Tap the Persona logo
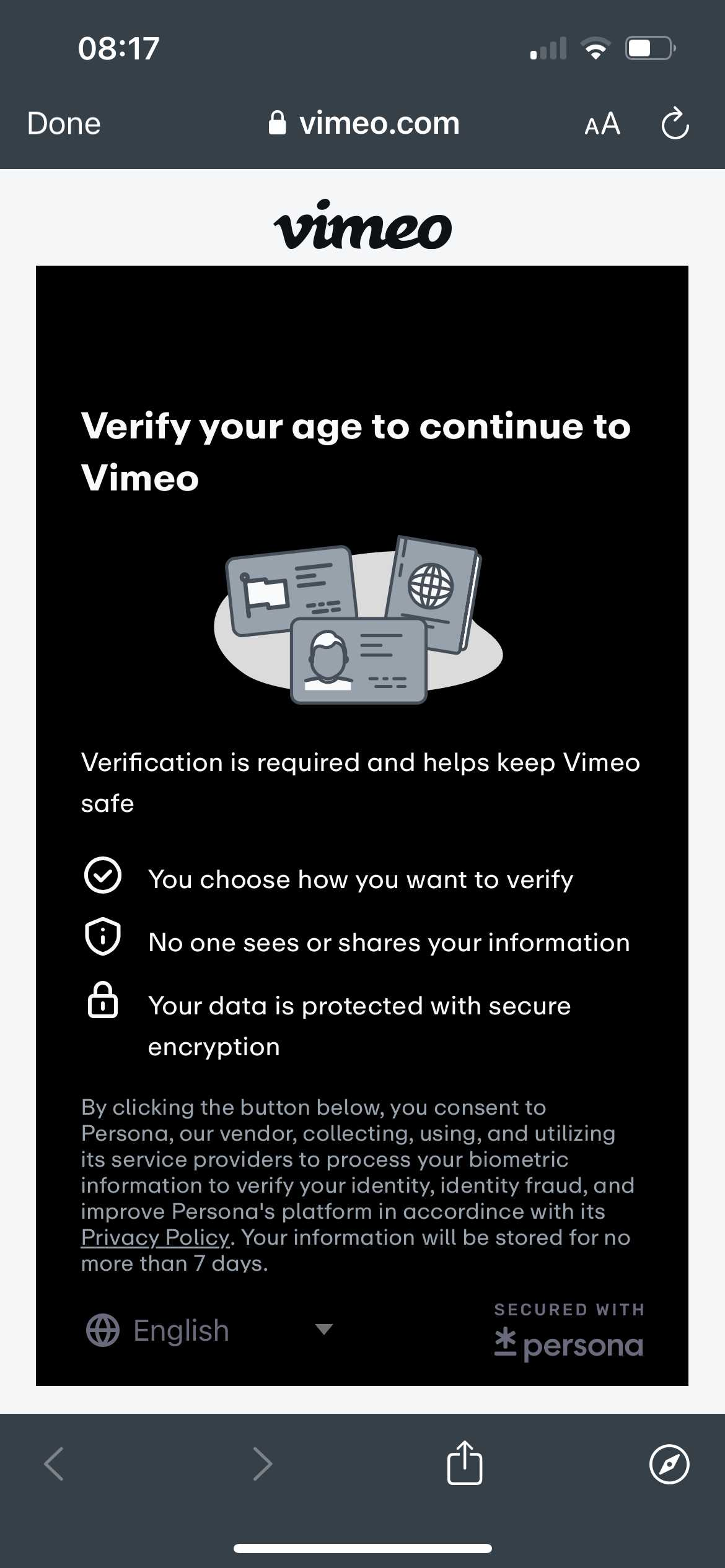725x1568 pixels. 569,1344
